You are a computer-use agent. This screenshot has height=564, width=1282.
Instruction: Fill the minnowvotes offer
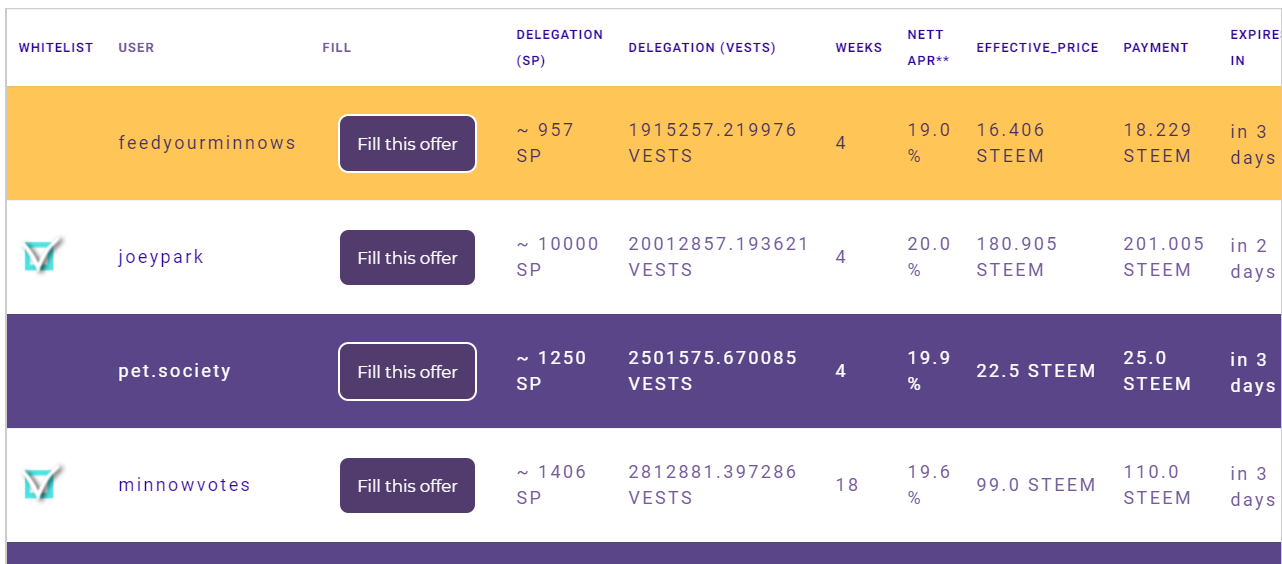coord(407,486)
